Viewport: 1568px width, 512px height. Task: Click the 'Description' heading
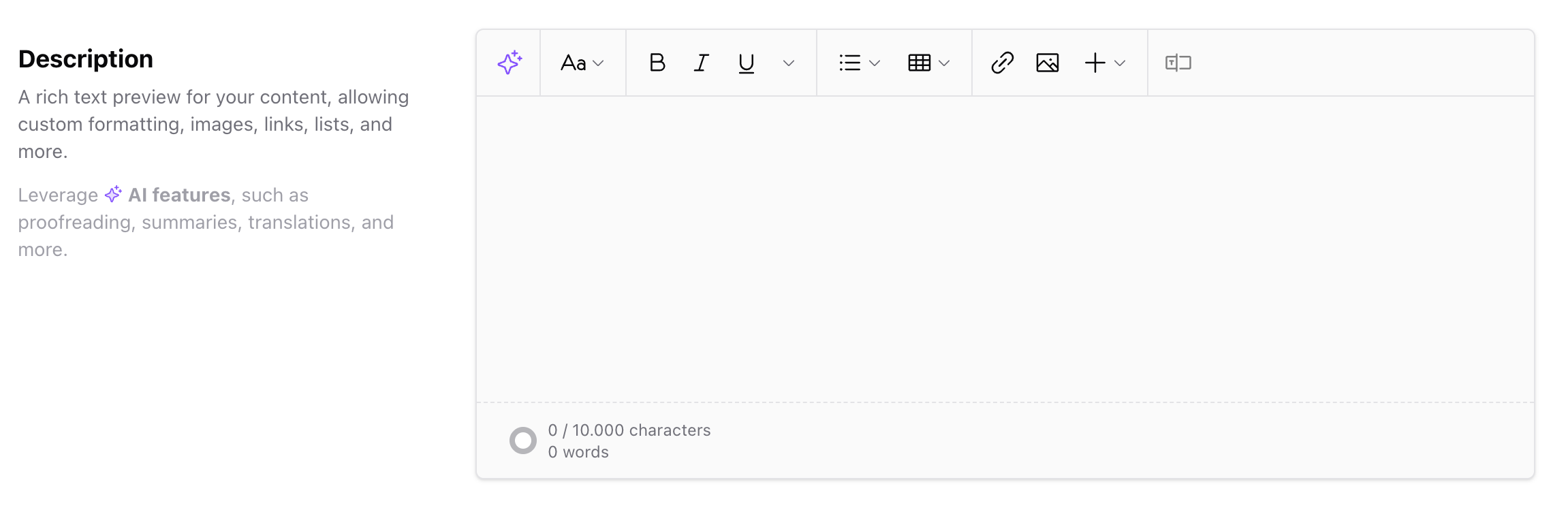coord(86,59)
